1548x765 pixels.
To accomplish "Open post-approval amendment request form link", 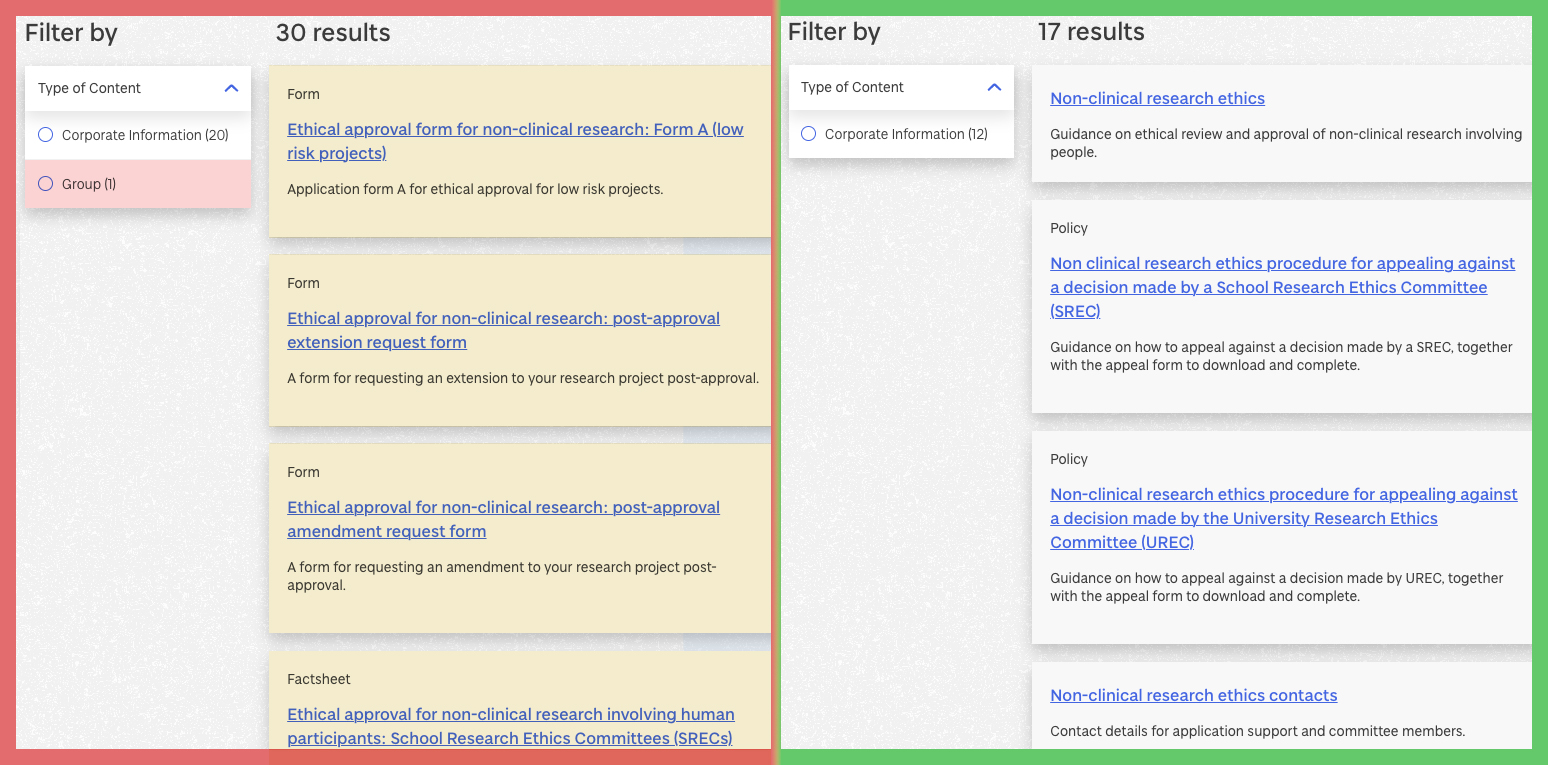I will tap(503, 519).
